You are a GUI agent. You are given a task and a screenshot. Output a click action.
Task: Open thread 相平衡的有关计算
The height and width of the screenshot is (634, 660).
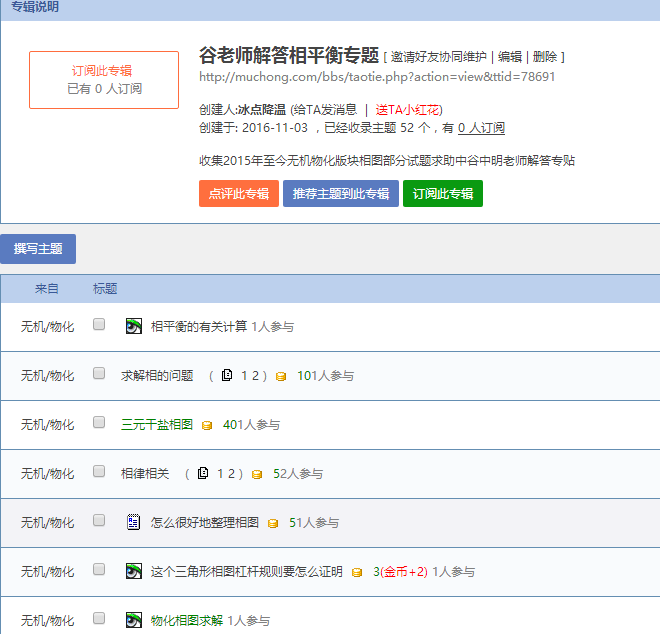click(199, 326)
